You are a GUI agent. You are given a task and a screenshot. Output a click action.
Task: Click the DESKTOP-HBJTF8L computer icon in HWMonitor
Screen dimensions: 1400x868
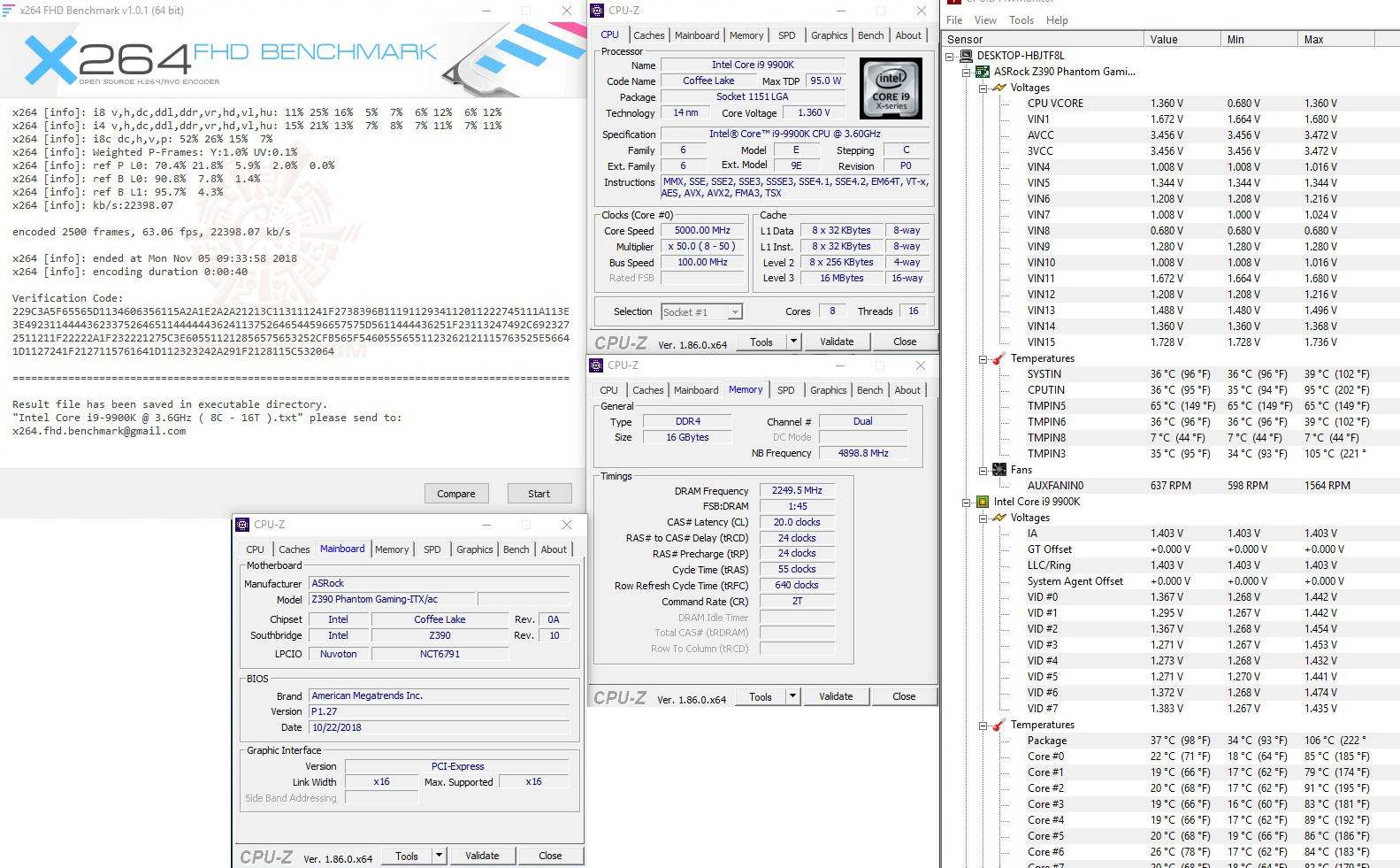[x=967, y=56]
